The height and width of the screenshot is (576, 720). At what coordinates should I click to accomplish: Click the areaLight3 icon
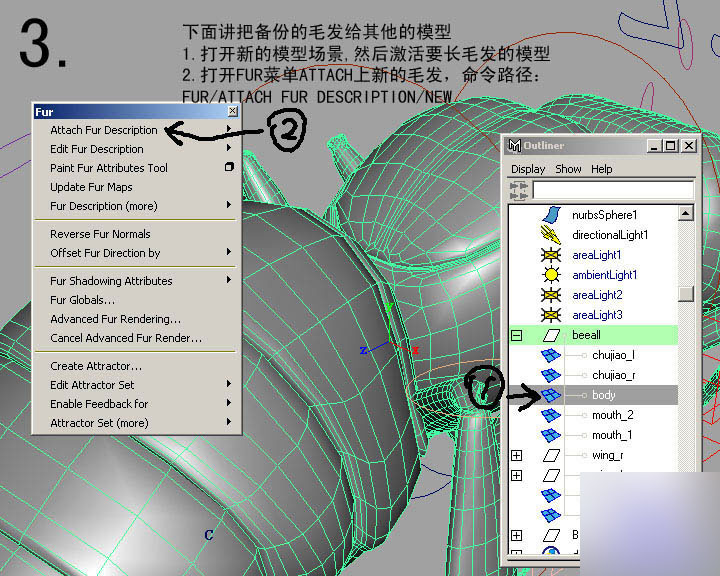pyautogui.click(x=551, y=315)
